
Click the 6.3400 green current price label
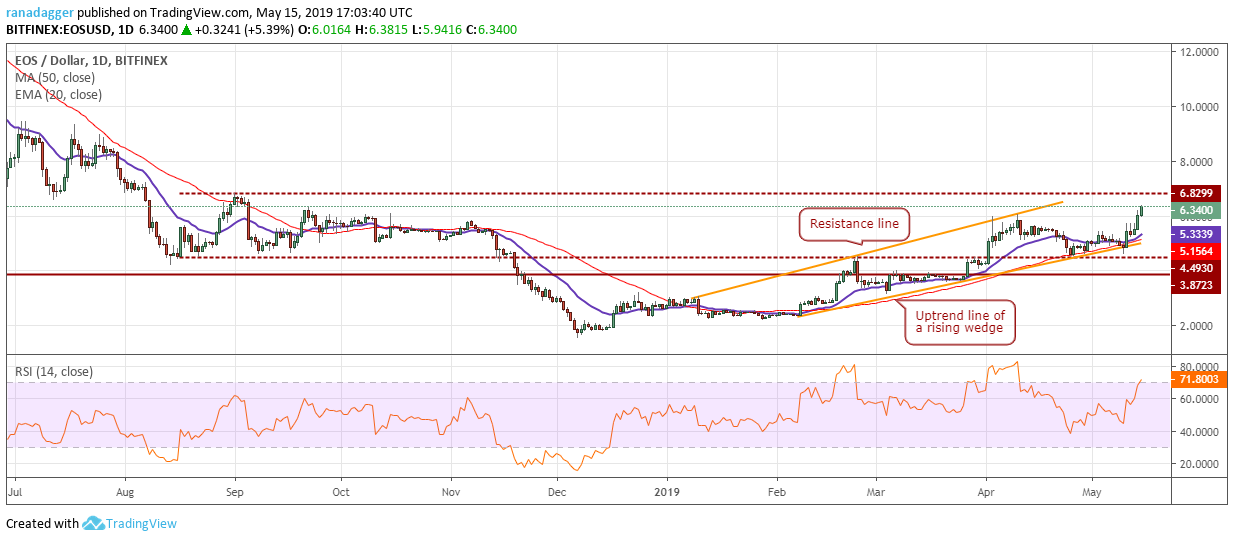1198,210
